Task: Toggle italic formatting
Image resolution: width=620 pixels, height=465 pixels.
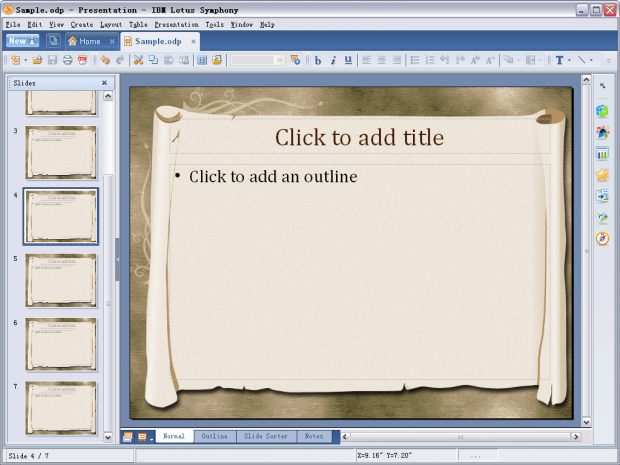Action: coord(333,60)
